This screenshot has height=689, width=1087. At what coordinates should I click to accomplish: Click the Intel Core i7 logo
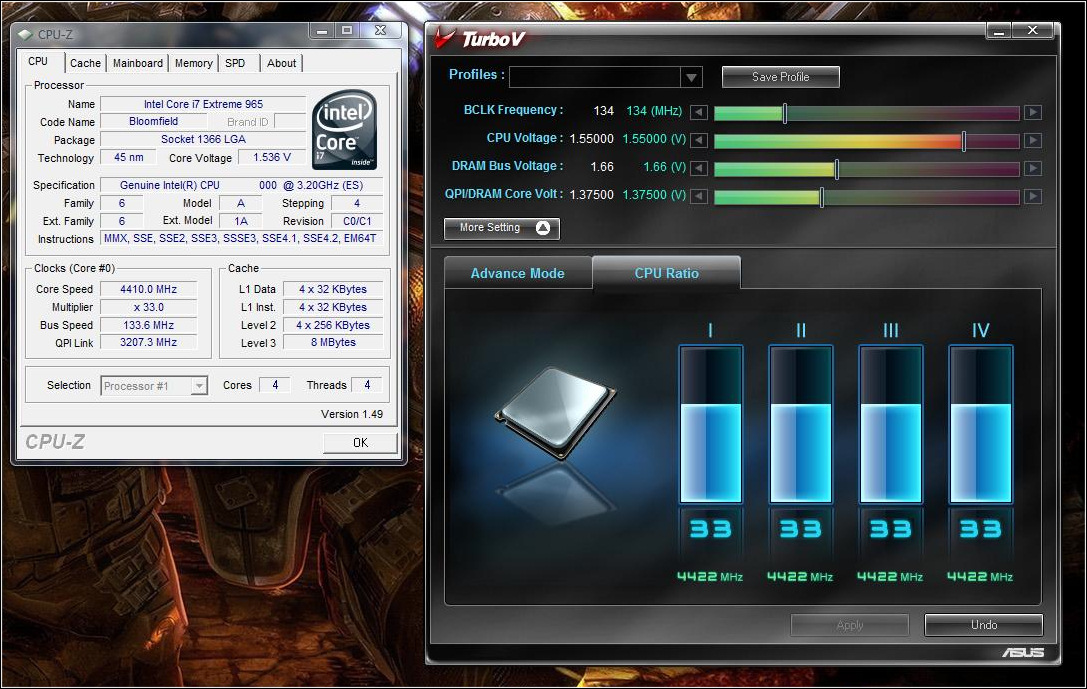(x=344, y=131)
